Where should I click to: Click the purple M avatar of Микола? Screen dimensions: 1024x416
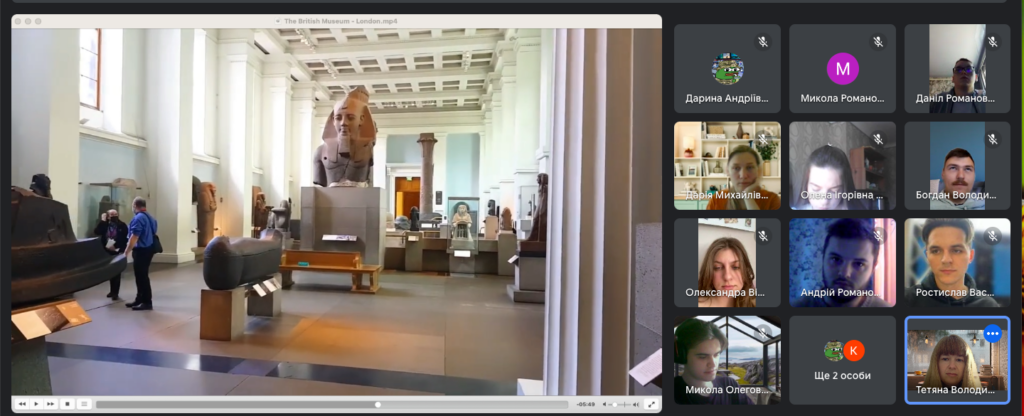coord(842,69)
